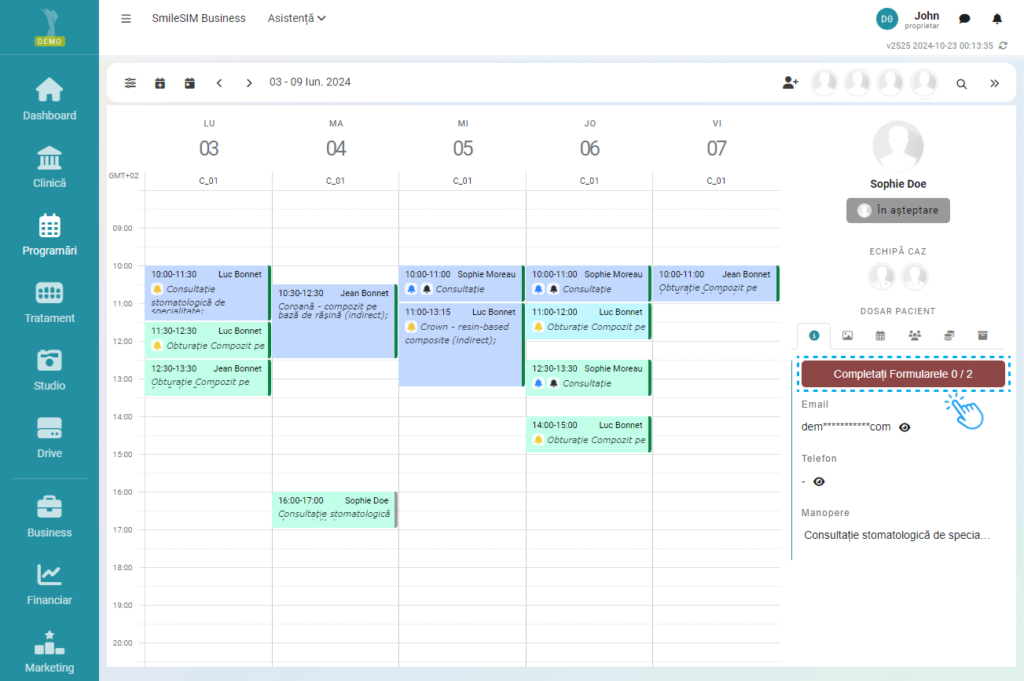This screenshot has width=1024, height=681.
Task: Switch to the patient images tab
Action: [x=847, y=335]
